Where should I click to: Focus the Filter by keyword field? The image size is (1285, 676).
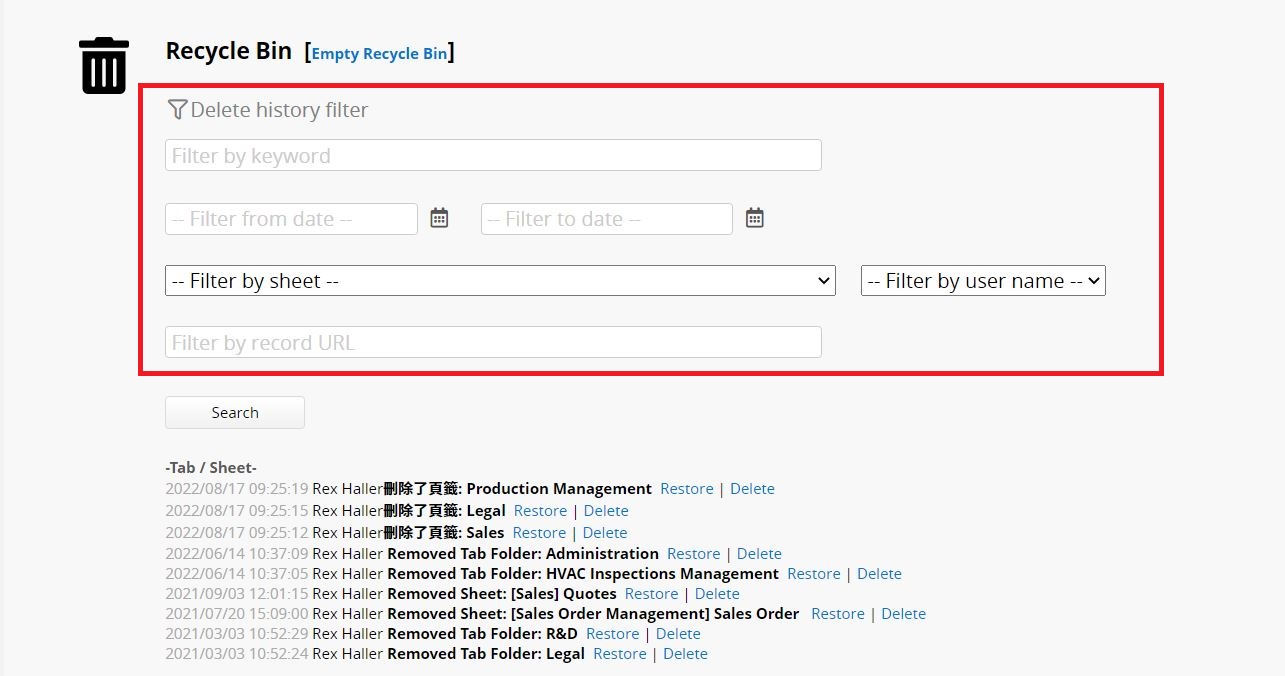click(493, 156)
